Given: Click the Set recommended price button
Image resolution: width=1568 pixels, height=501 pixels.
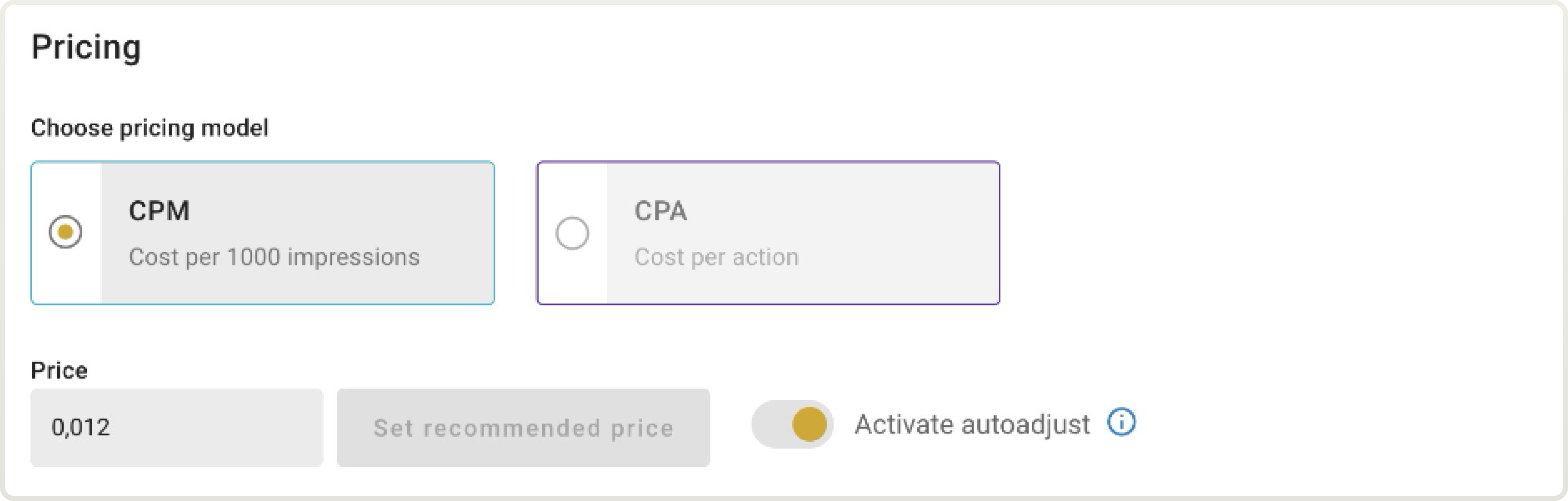Looking at the screenshot, I should point(522,427).
